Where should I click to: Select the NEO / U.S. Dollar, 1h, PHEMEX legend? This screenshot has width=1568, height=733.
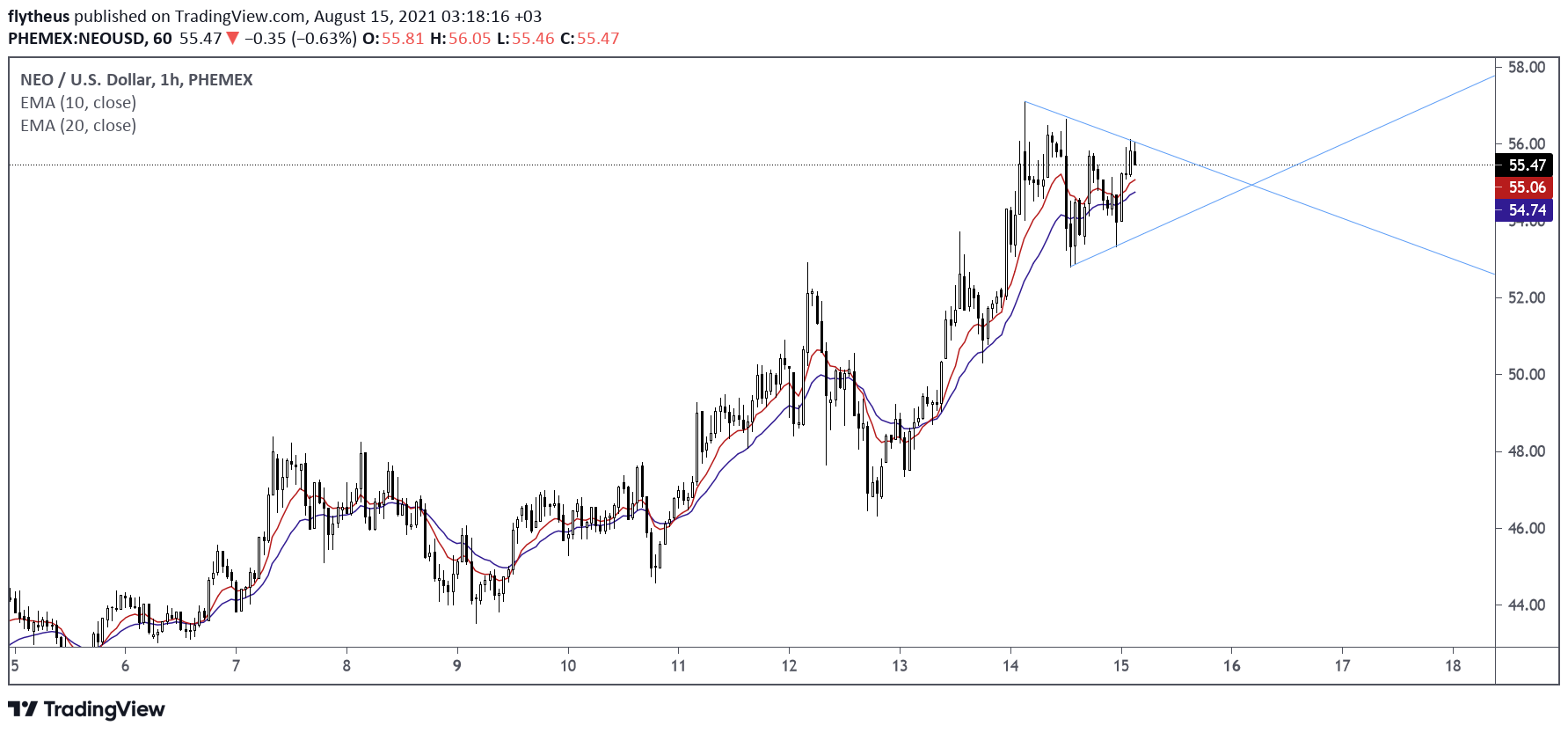coord(136,80)
